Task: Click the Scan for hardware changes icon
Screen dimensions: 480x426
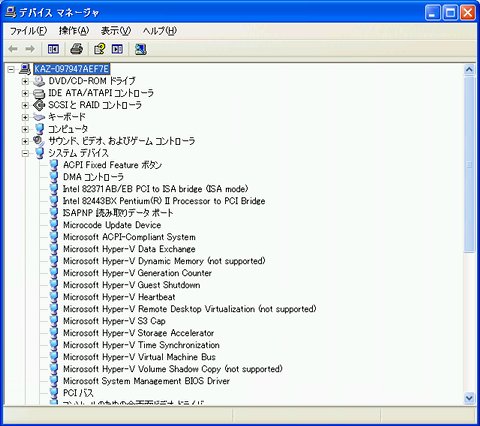Action: tap(141, 49)
